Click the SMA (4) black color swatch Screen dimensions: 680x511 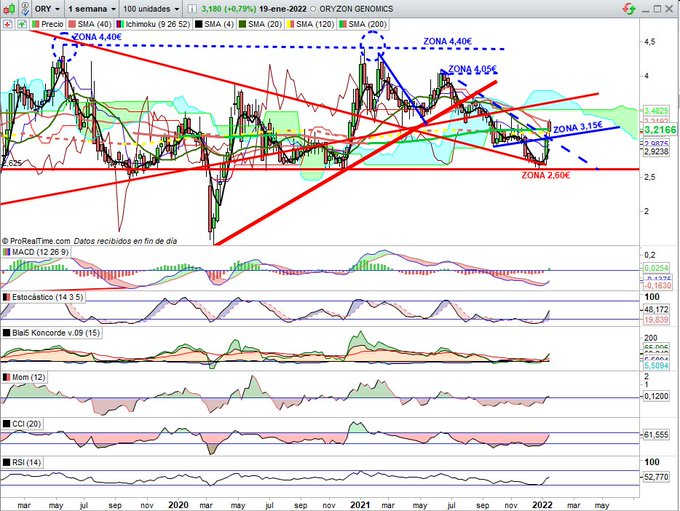(x=199, y=24)
